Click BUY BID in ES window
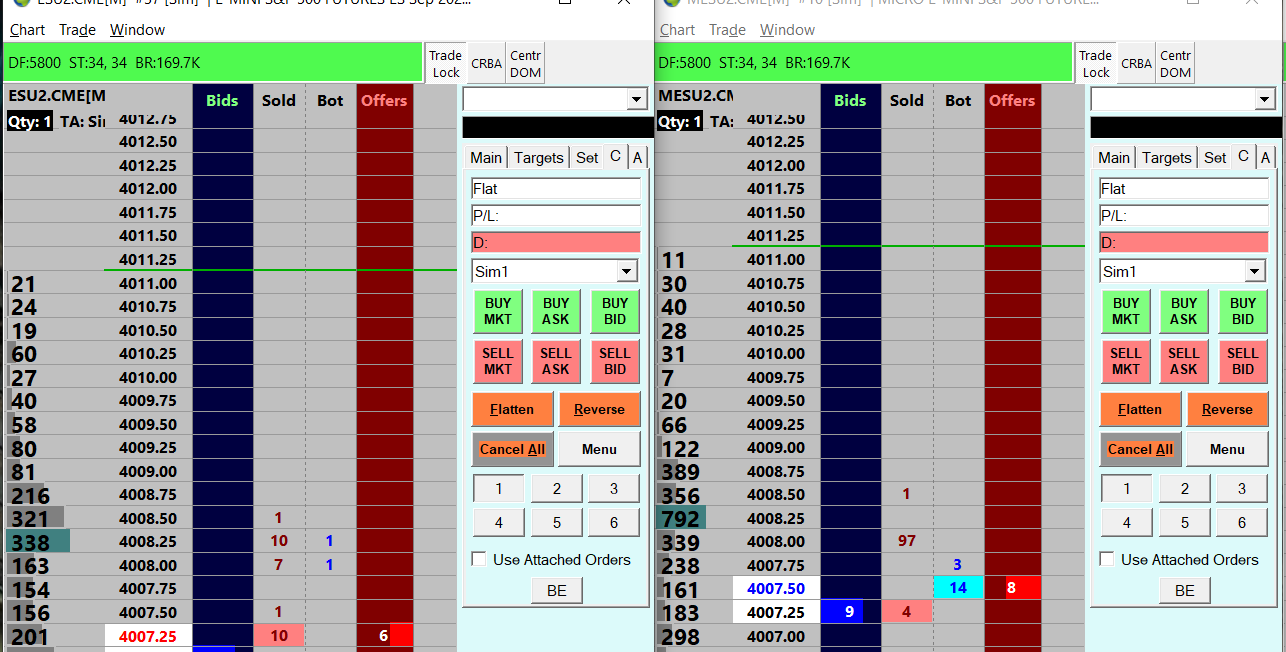Screen dimensions: 1286x652 [615, 311]
